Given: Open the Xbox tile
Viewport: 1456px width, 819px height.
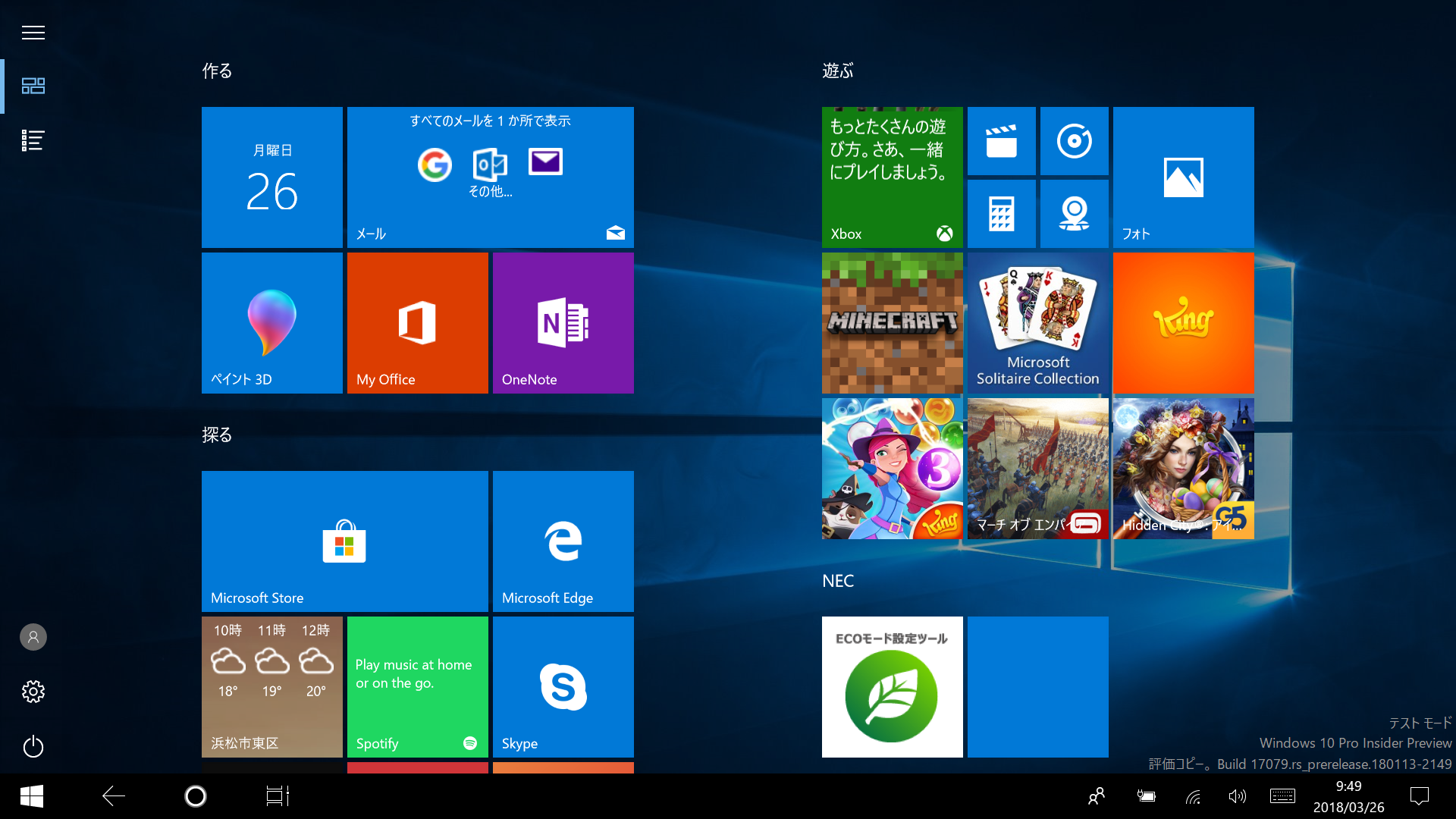Looking at the screenshot, I should tap(893, 177).
